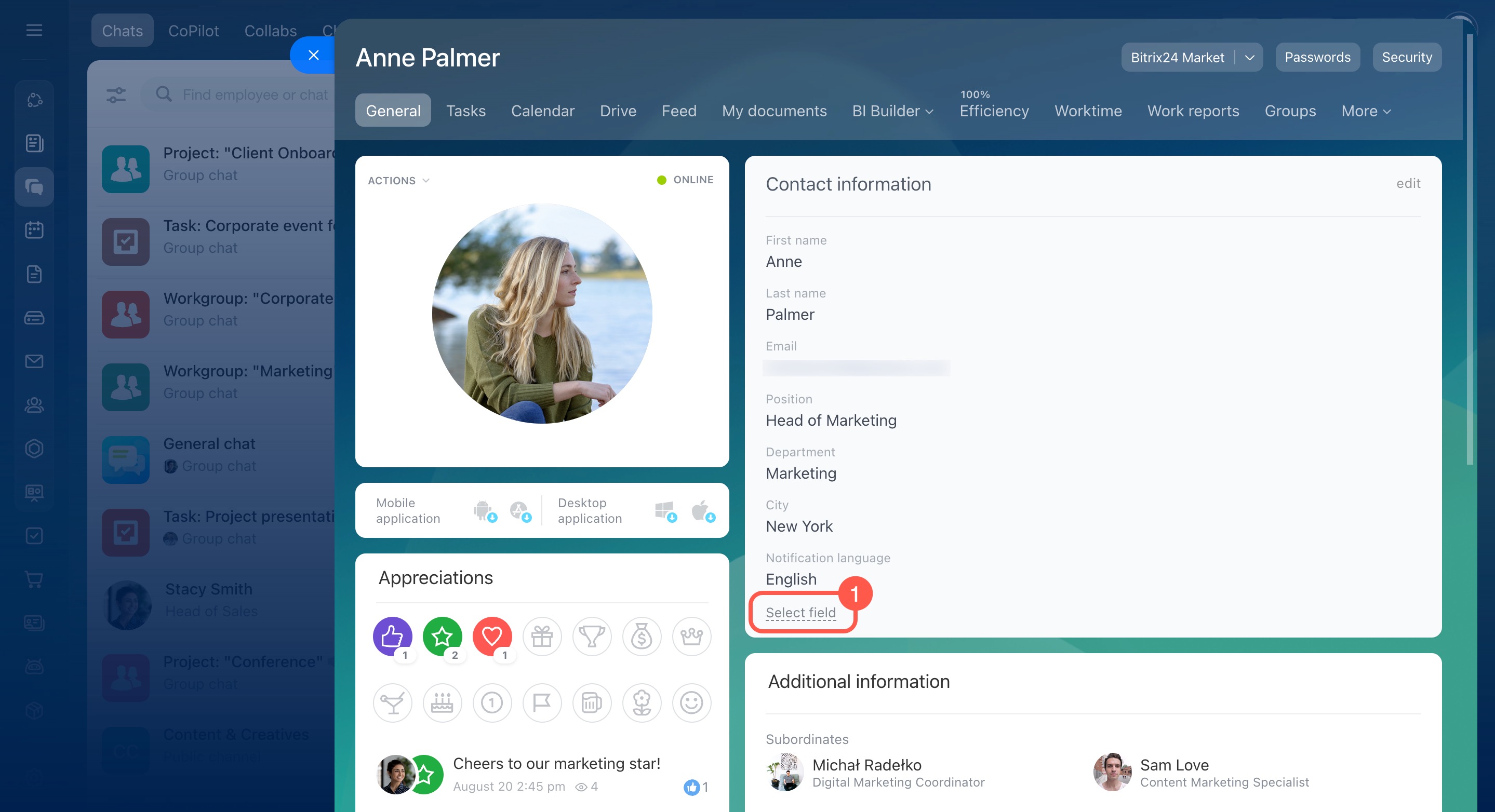Open the calendar icon in left sidebar
The height and width of the screenshot is (812, 1495).
(x=34, y=231)
